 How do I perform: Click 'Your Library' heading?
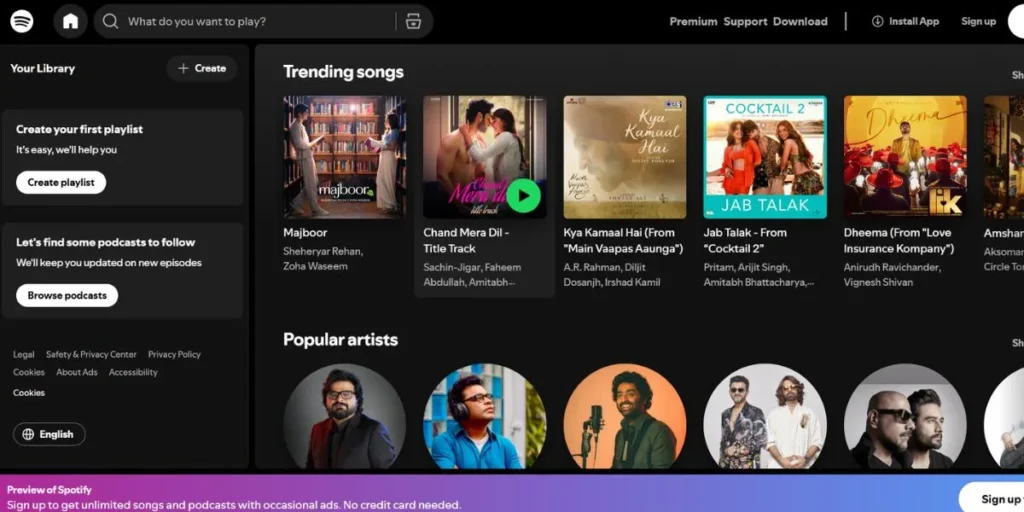42,69
